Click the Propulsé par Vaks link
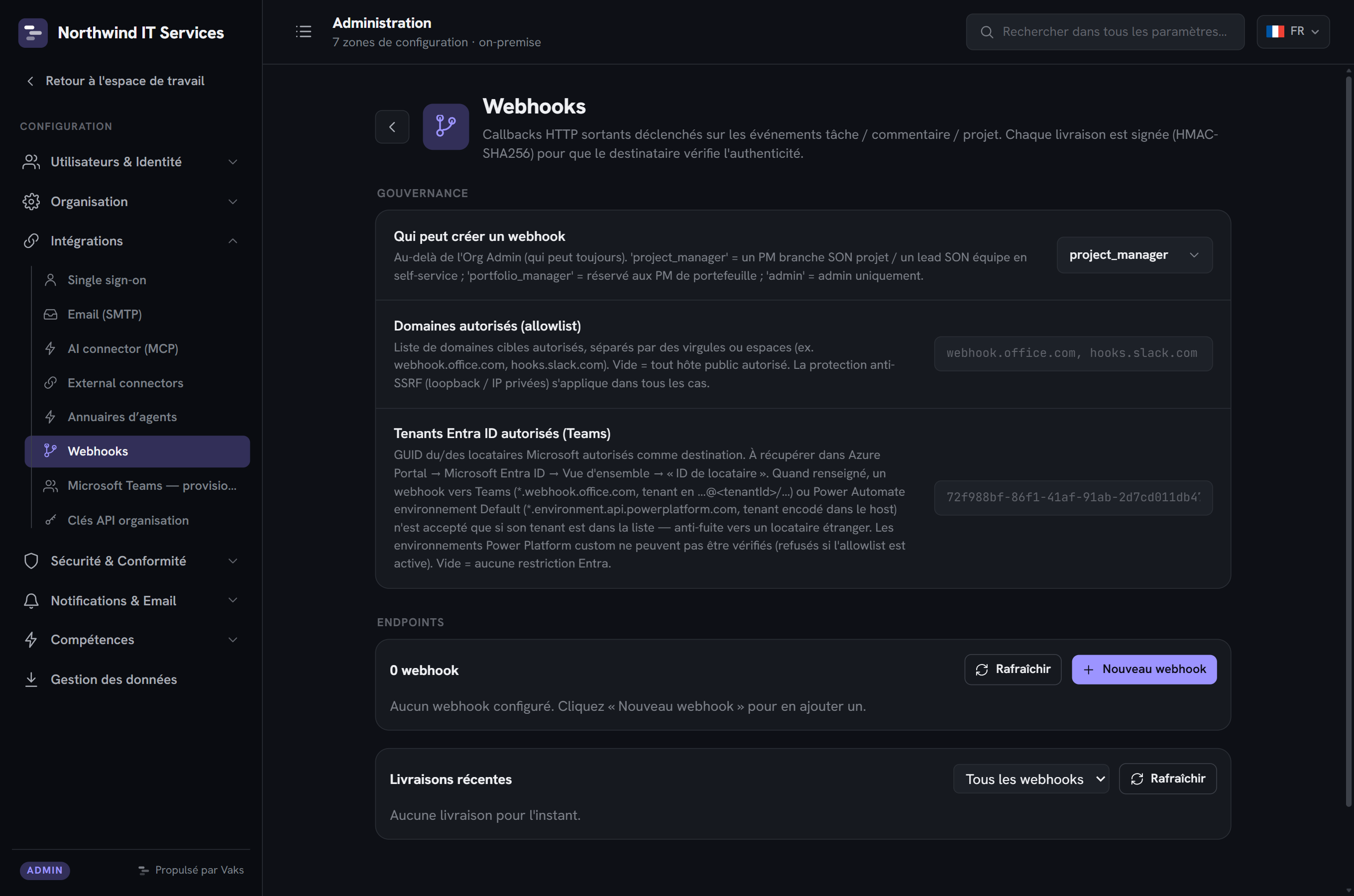The height and width of the screenshot is (896, 1354). (191, 870)
